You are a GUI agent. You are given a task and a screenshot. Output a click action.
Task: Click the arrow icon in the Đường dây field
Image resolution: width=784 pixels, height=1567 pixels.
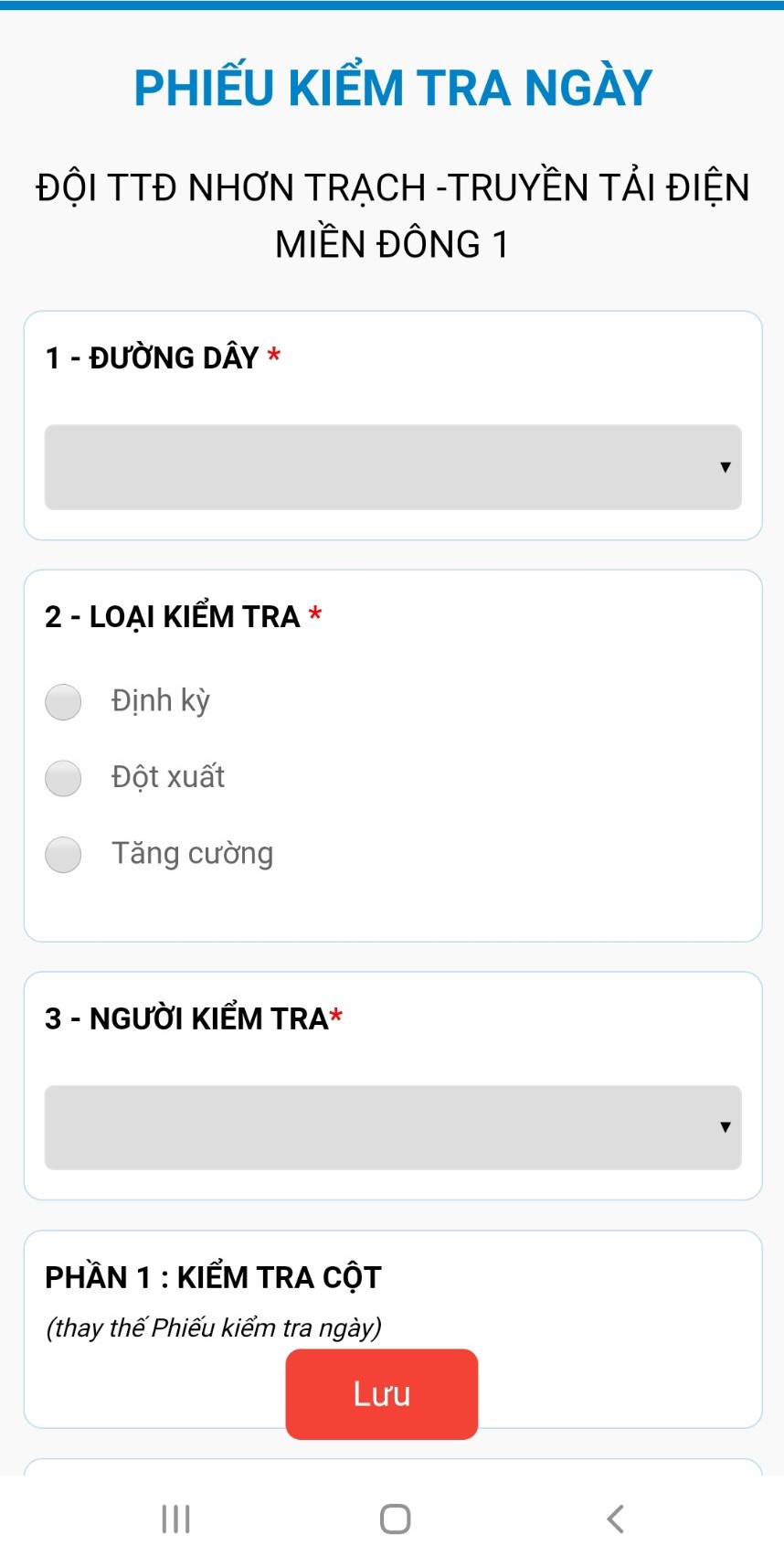[725, 467]
